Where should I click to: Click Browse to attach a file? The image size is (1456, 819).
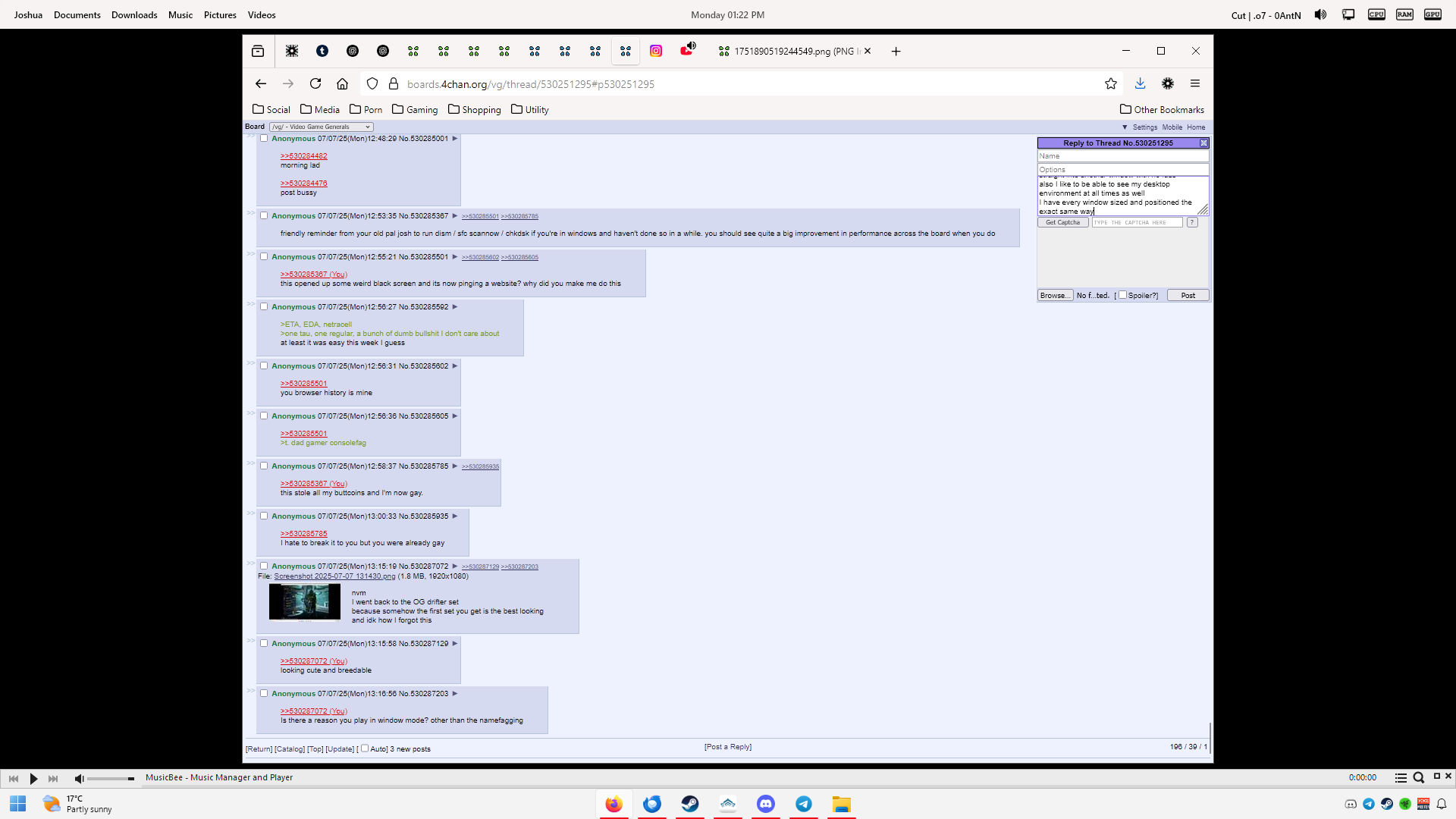click(x=1055, y=295)
